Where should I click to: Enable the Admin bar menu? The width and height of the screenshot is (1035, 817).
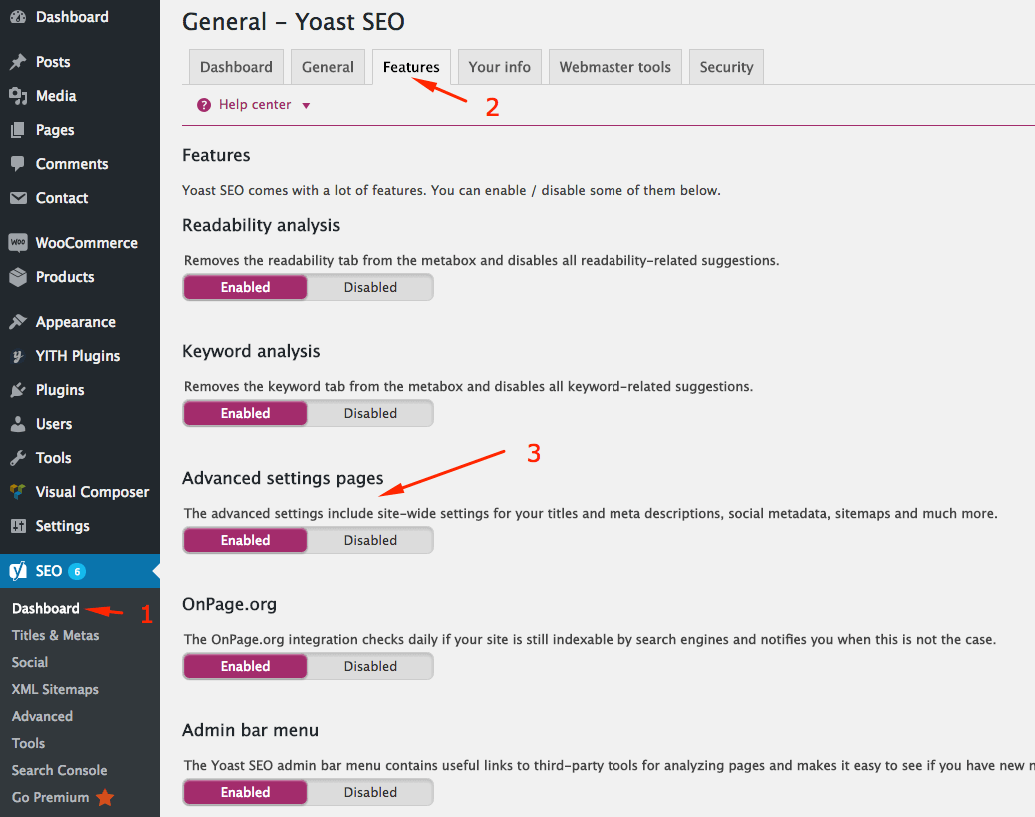click(246, 793)
